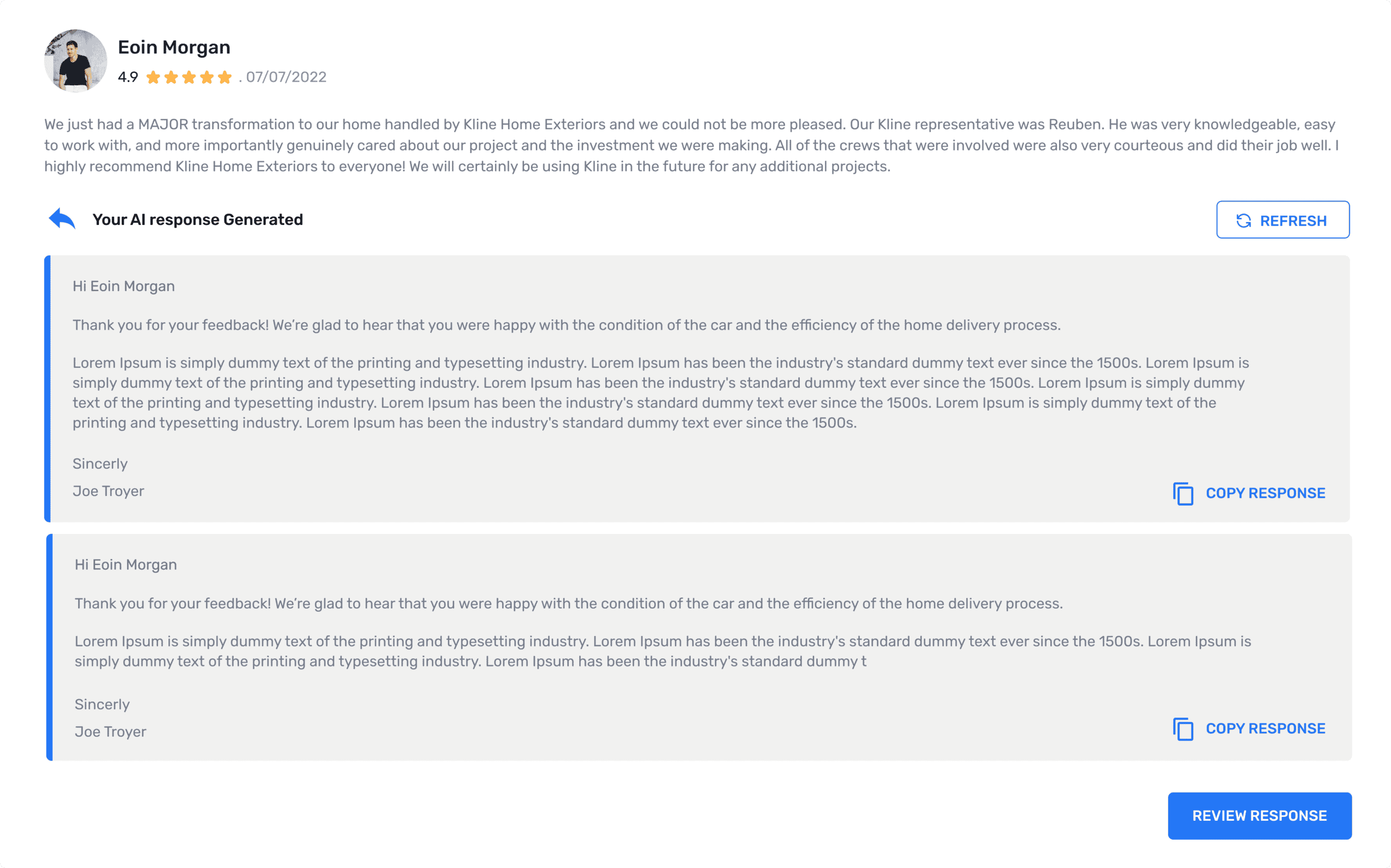Image resolution: width=1391 pixels, height=868 pixels.
Task: Click the second star in the rating
Action: coord(172,77)
